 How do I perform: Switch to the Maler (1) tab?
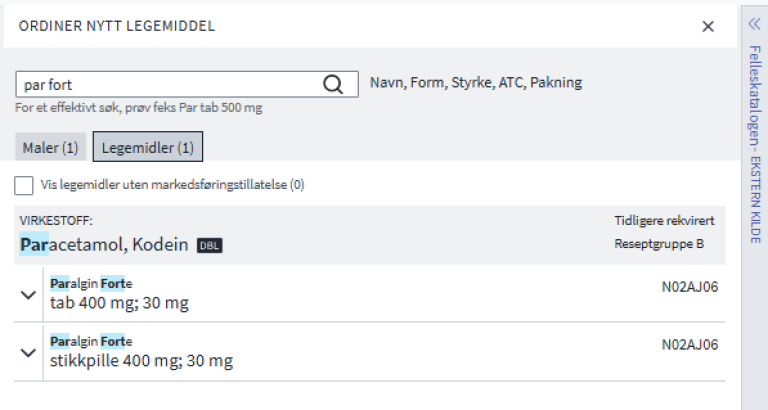click(x=50, y=148)
